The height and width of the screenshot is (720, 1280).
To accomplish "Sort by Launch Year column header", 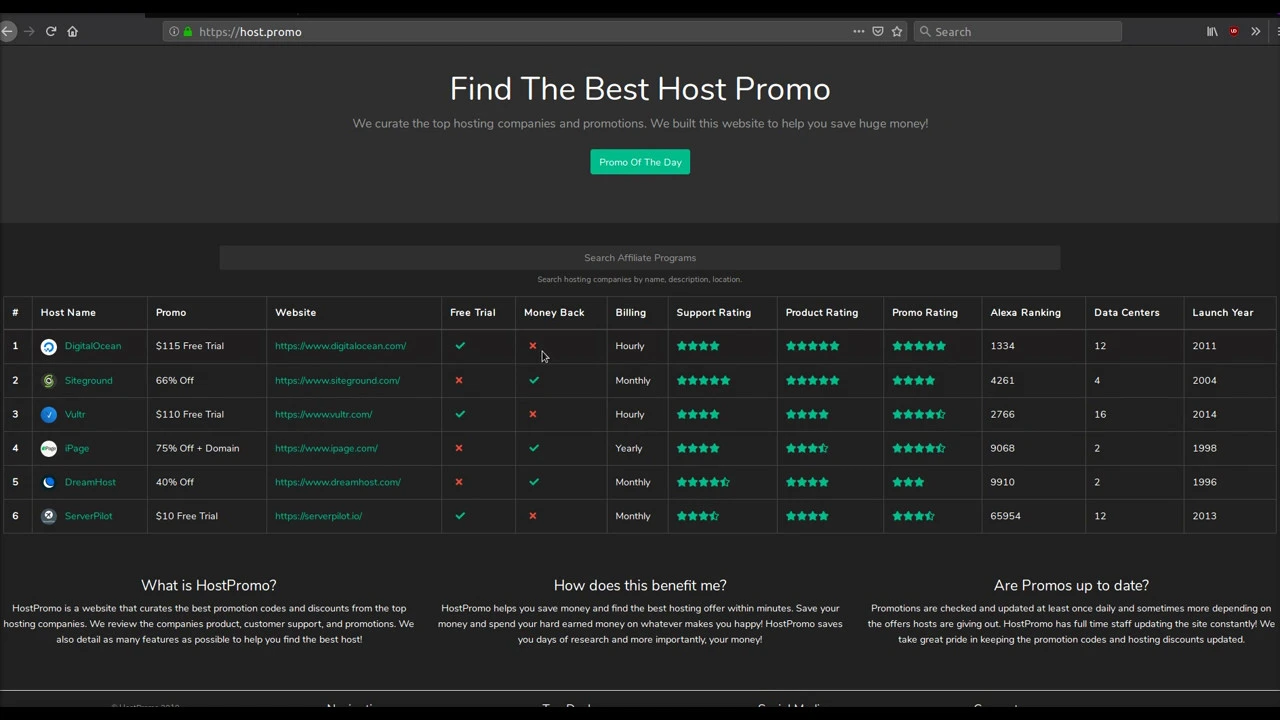I will click(x=1223, y=313).
